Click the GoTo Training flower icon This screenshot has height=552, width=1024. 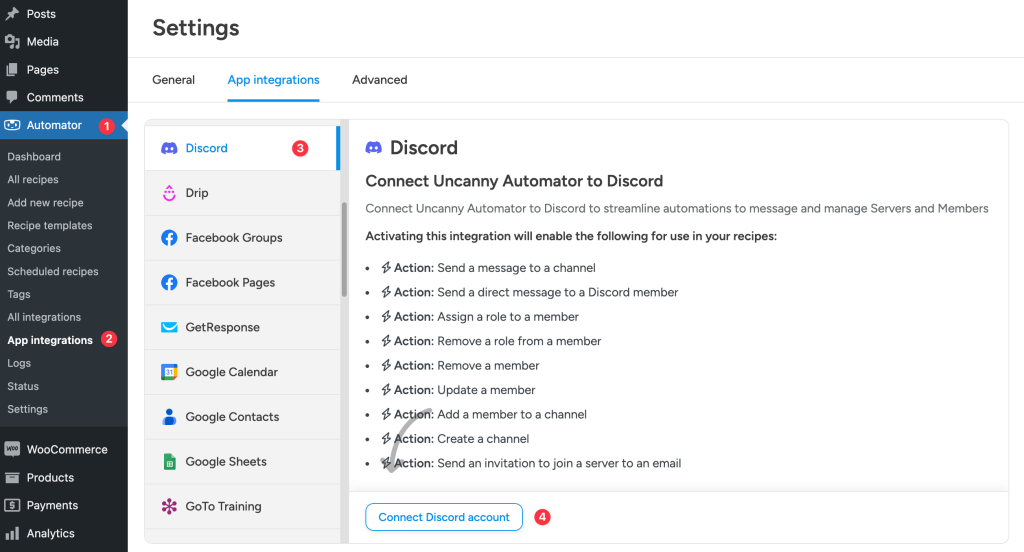point(169,506)
